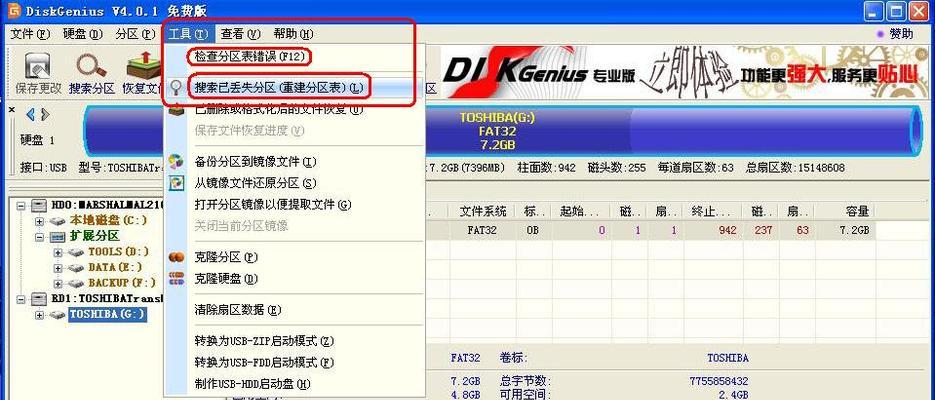Expand the TOSHIBA(G:) tree node

pyautogui.click(x=40, y=315)
